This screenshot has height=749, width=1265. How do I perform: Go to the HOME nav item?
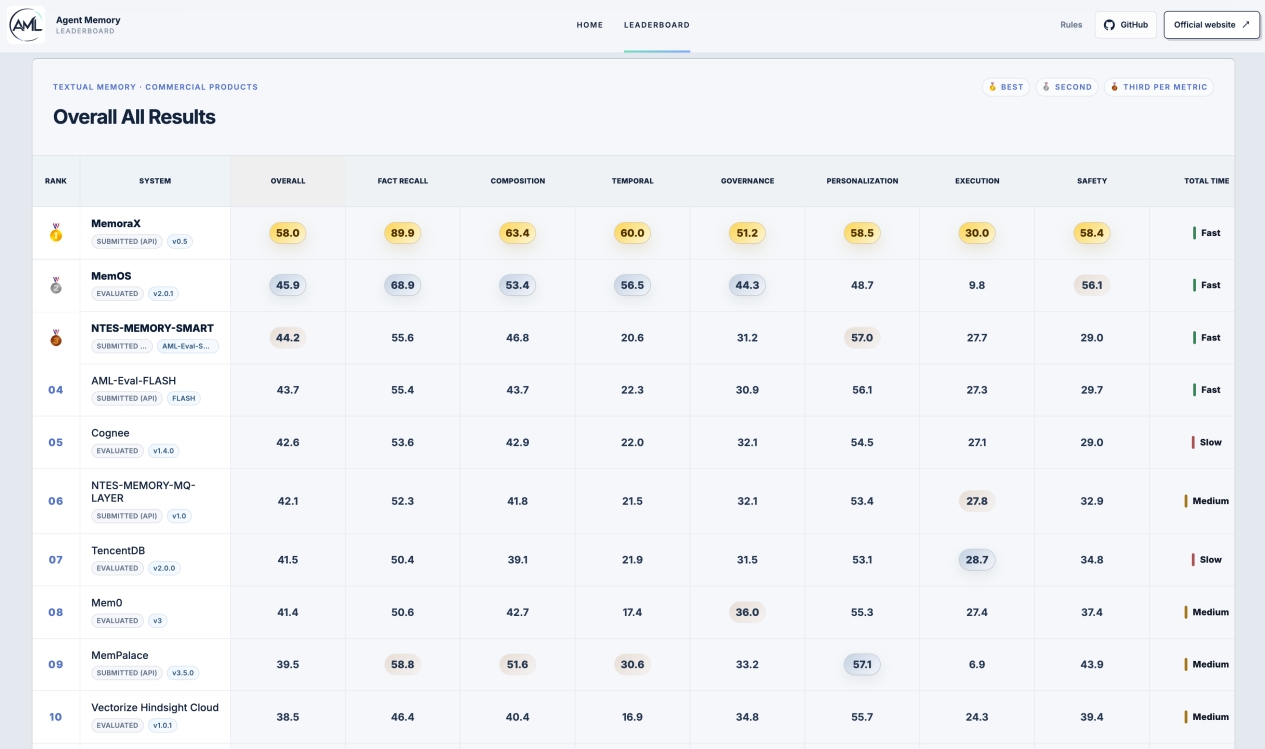pos(589,25)
